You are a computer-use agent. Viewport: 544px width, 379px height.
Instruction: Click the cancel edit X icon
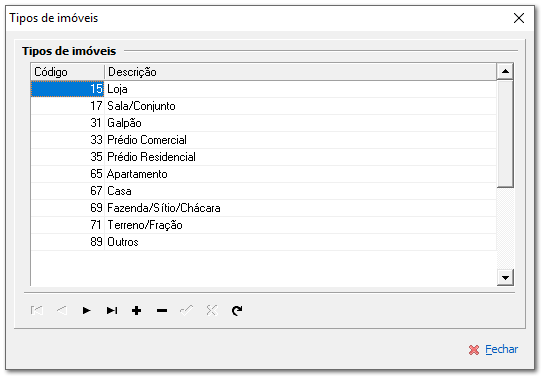pyautogui.click(x=212, y=310)
